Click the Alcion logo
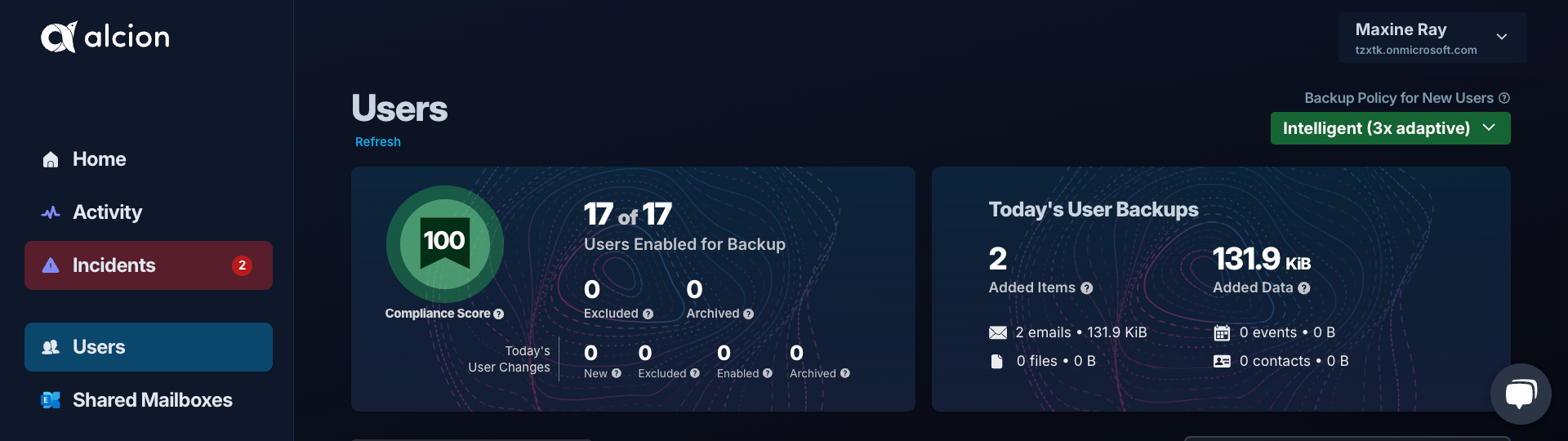Viewport: 1568px width, 441px height. click(105, 37)
